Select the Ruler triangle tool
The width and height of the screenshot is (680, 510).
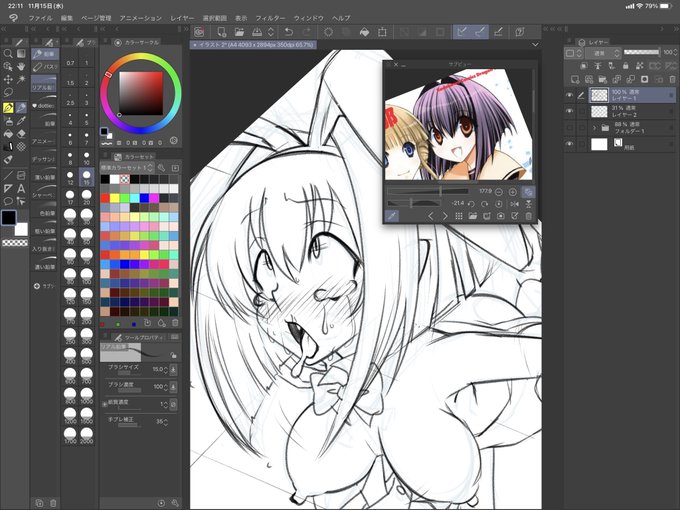pyautogui.click(x=8, y=189)
